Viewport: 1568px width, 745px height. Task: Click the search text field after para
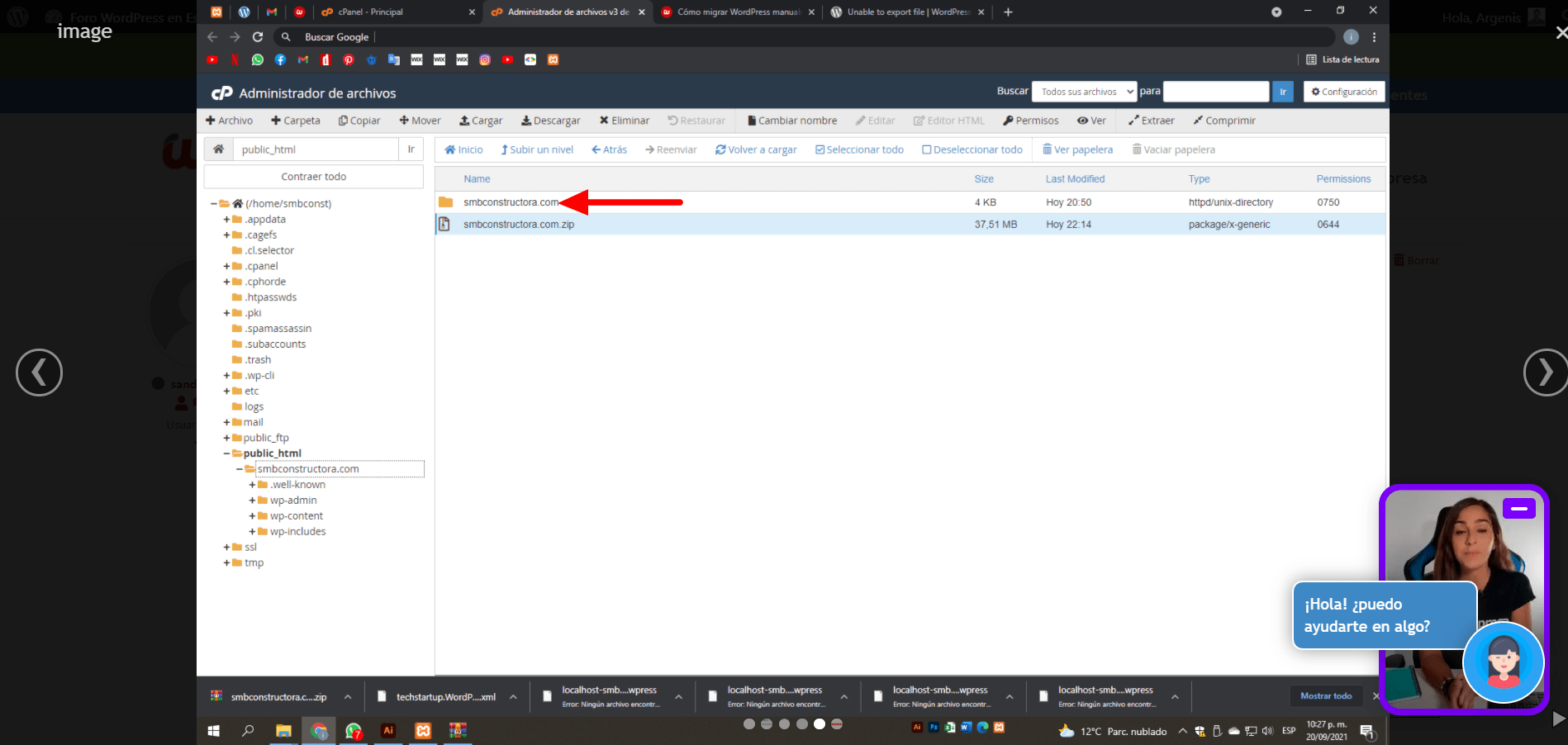click(x=1216, y=92)
